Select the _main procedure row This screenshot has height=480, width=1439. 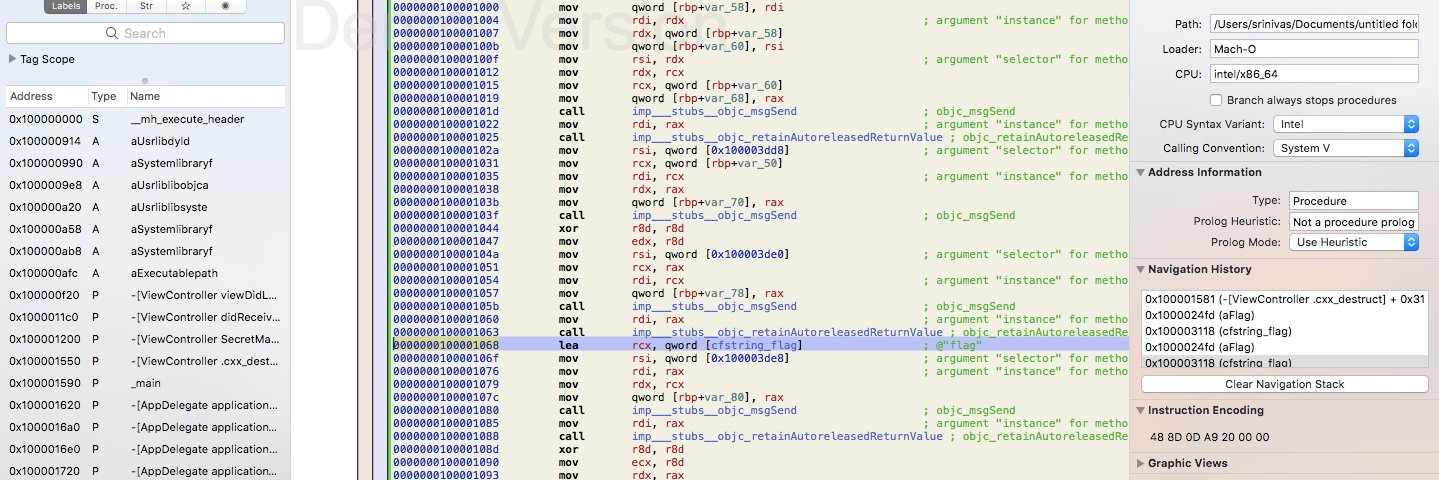(145, 383)
